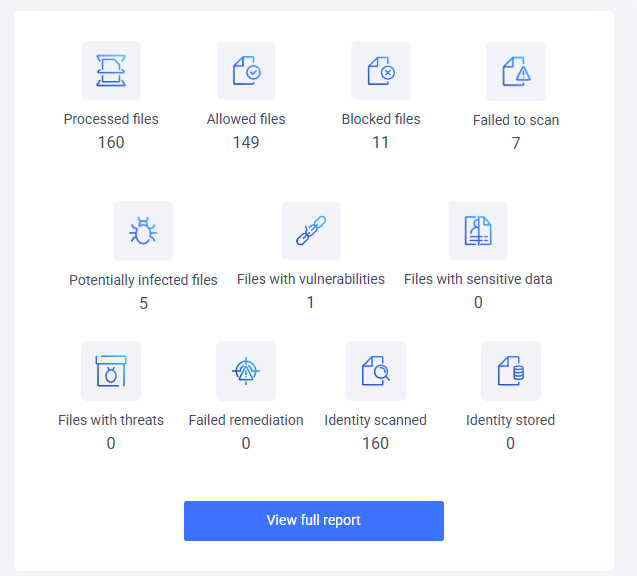
Task: Select the Failed remediation target icon
Action: click(x=246, y=371)
